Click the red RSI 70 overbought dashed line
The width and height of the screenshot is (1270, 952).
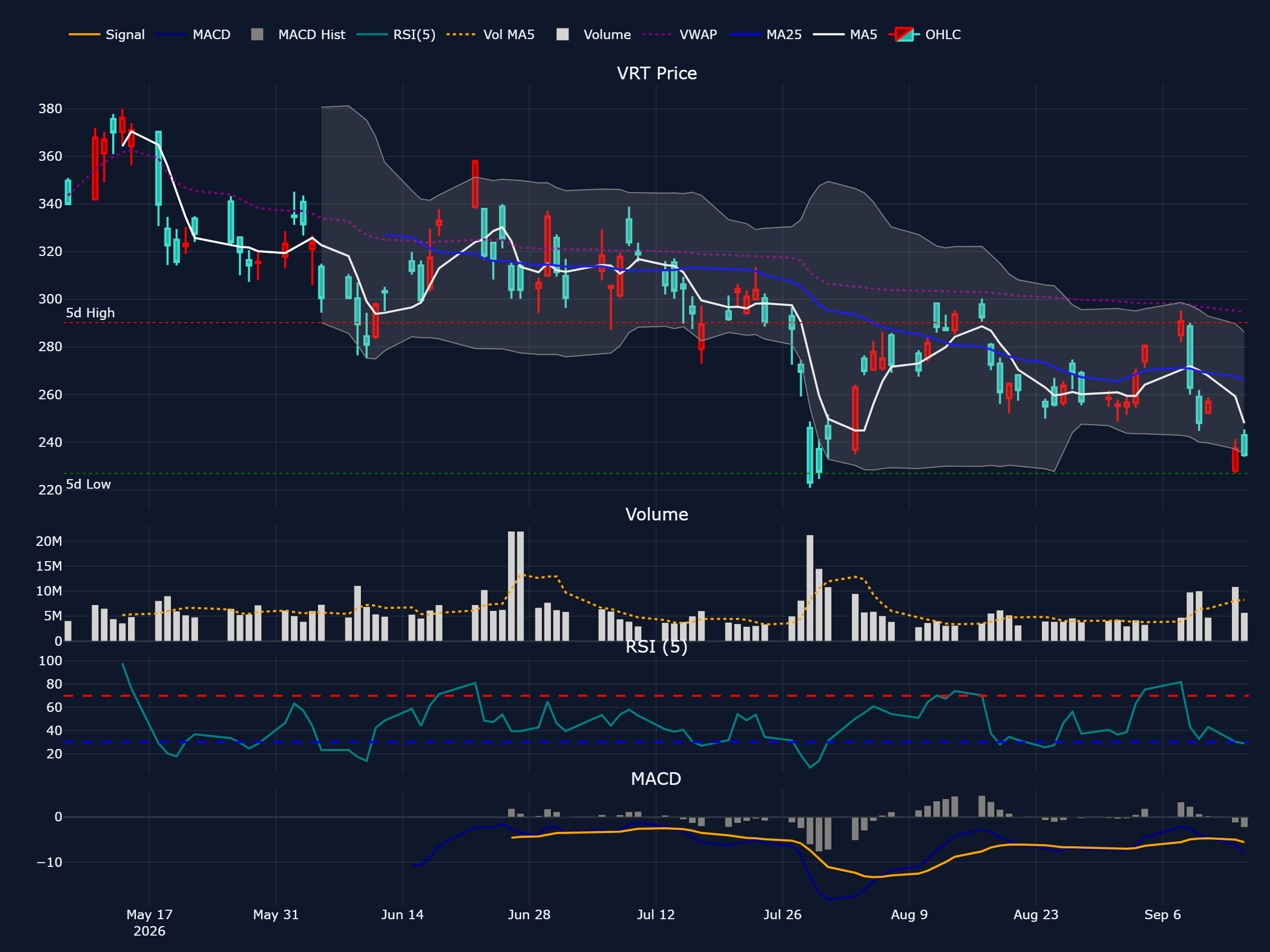(x=656, y=695)
